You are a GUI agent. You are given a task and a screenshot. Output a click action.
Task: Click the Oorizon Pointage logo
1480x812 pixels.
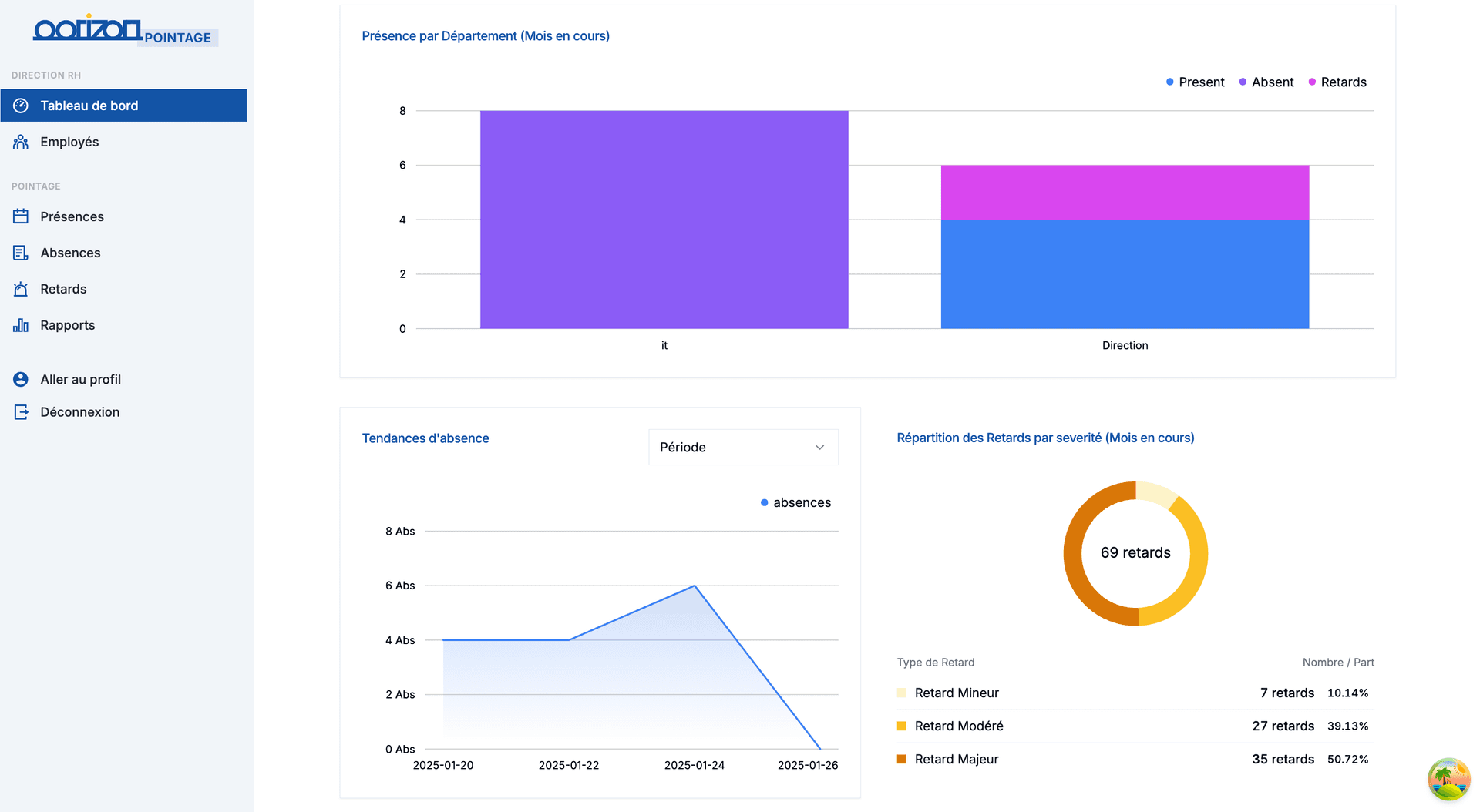point(123,31)
